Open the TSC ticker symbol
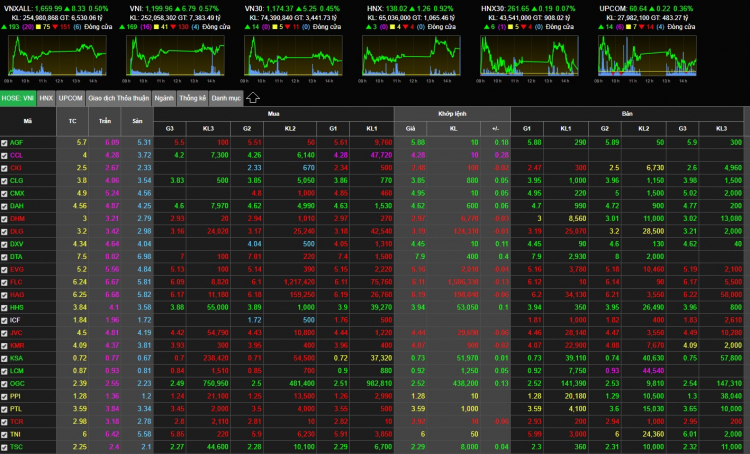Screen dimensions: 750x454 17,445
